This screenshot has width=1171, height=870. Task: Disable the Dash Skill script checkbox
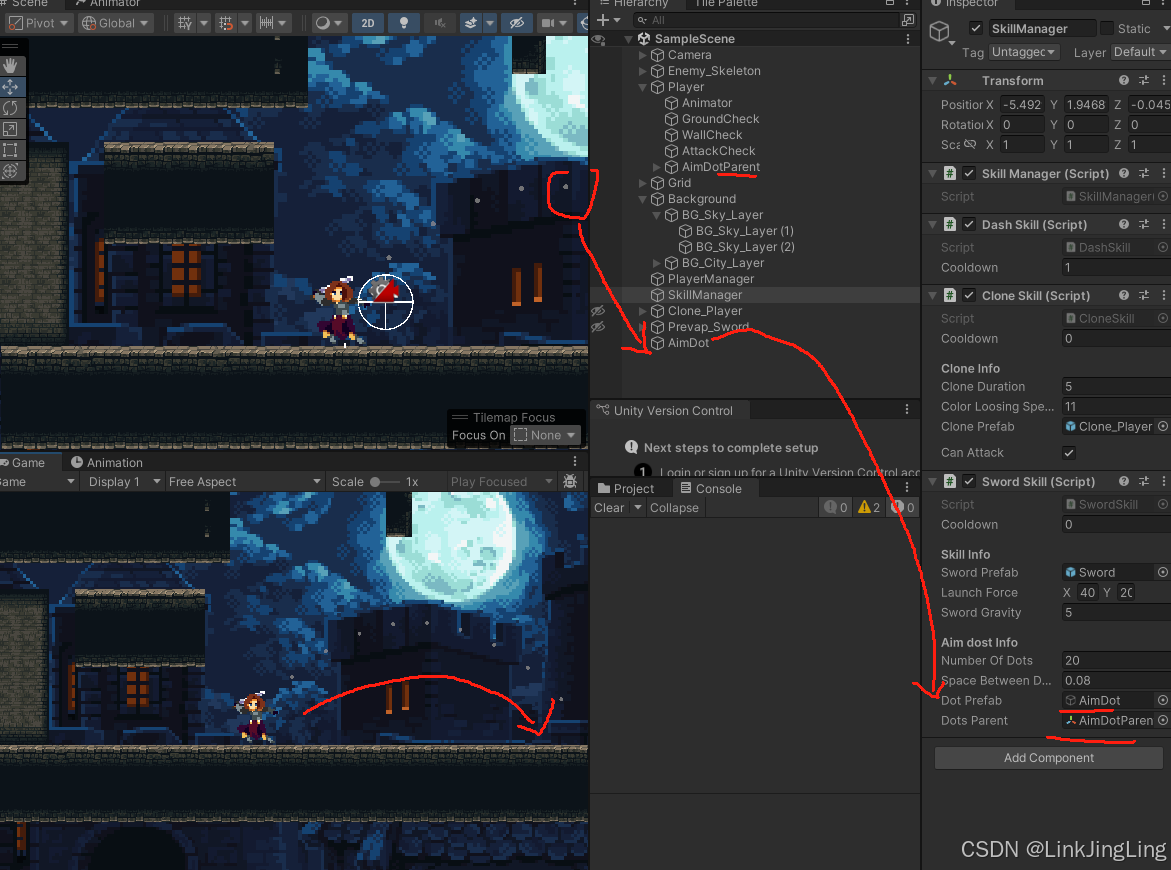click(969, 225)
